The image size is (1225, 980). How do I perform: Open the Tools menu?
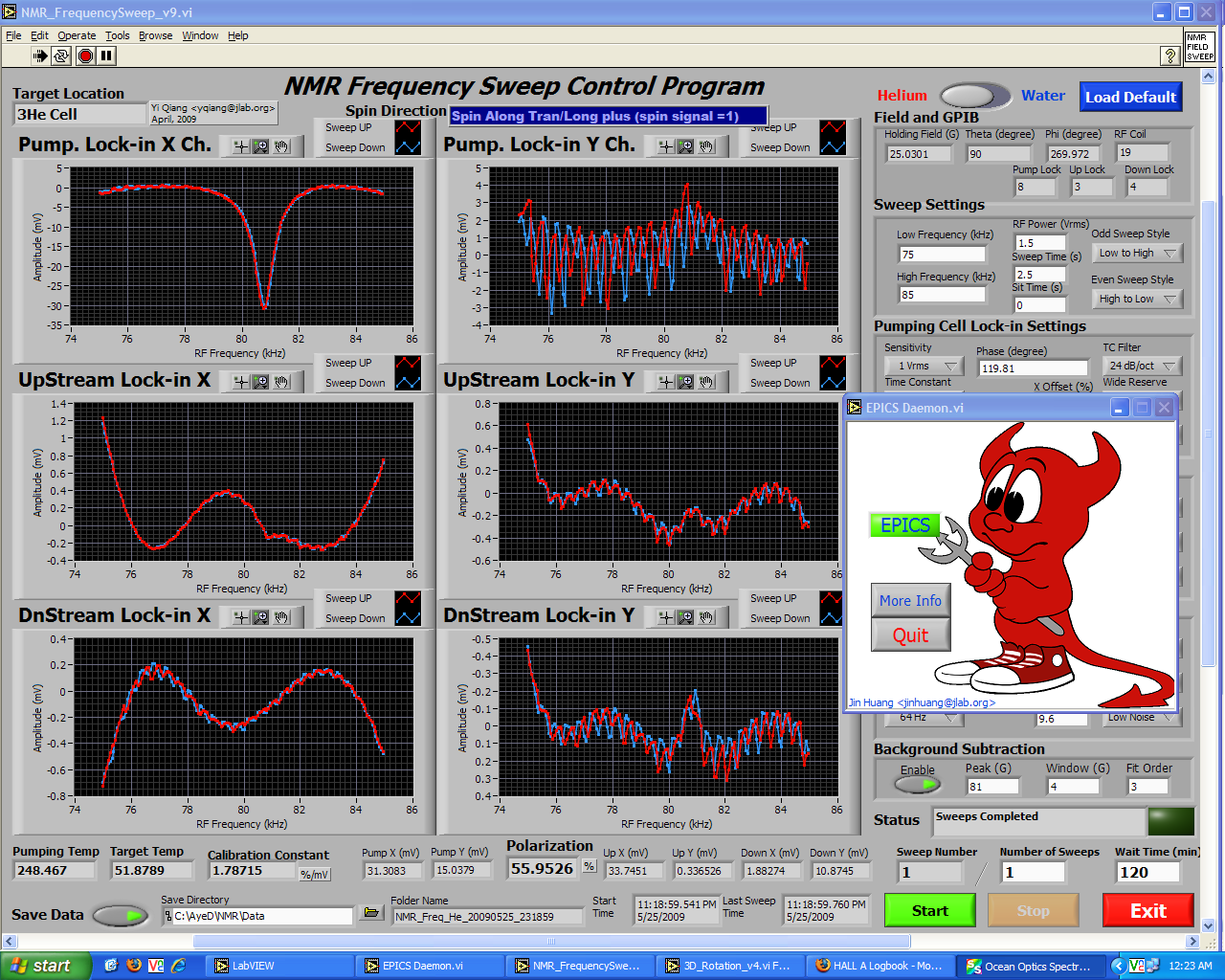coord(118,35)
